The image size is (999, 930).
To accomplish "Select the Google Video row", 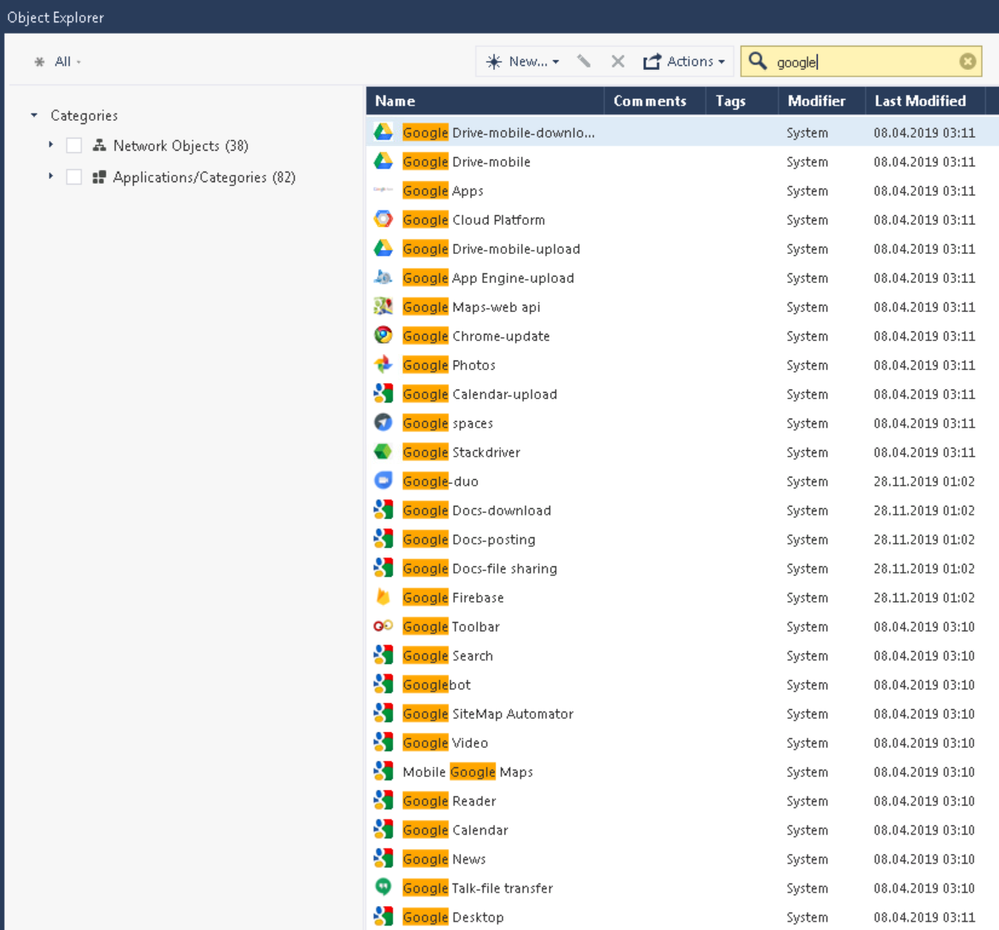I will (x=682, y=743).
